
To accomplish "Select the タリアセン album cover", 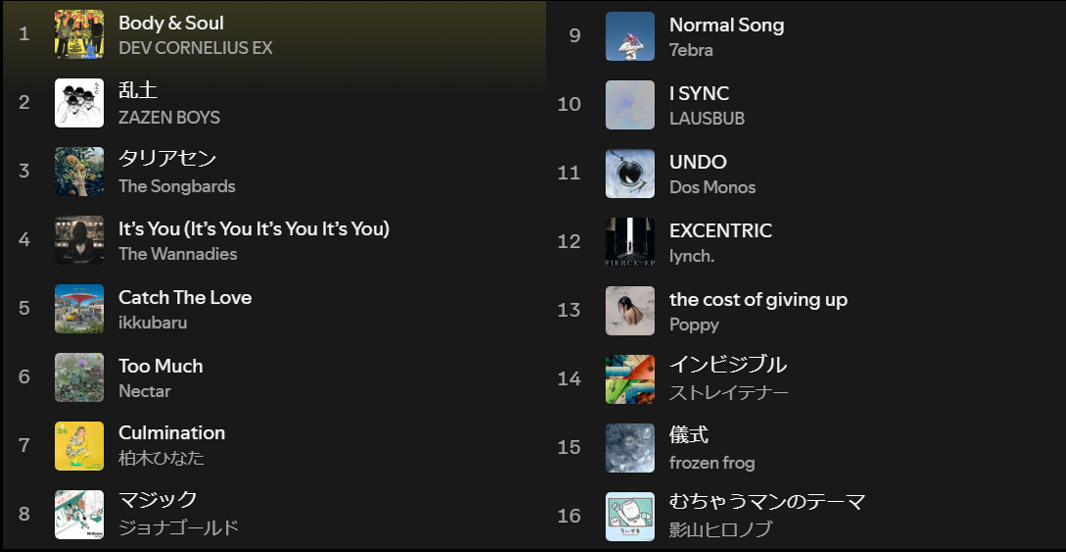I will pos(80,171).
